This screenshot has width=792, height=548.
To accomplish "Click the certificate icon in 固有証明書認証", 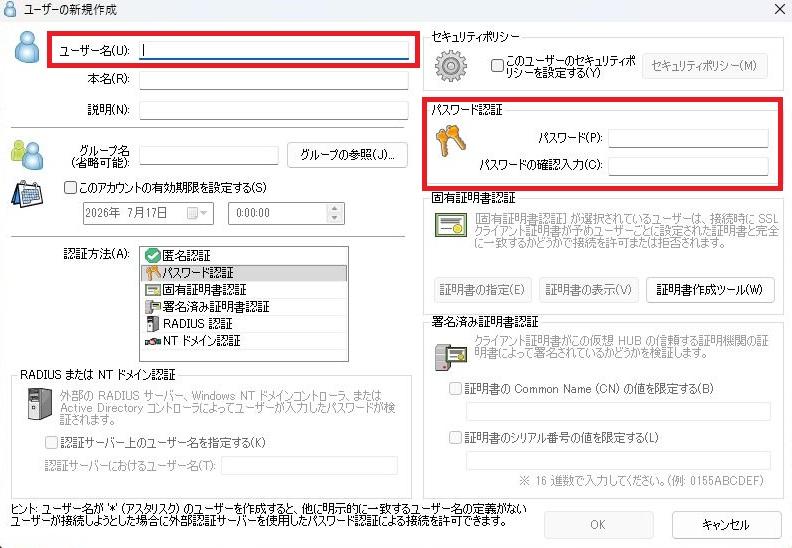I will 451,225.
